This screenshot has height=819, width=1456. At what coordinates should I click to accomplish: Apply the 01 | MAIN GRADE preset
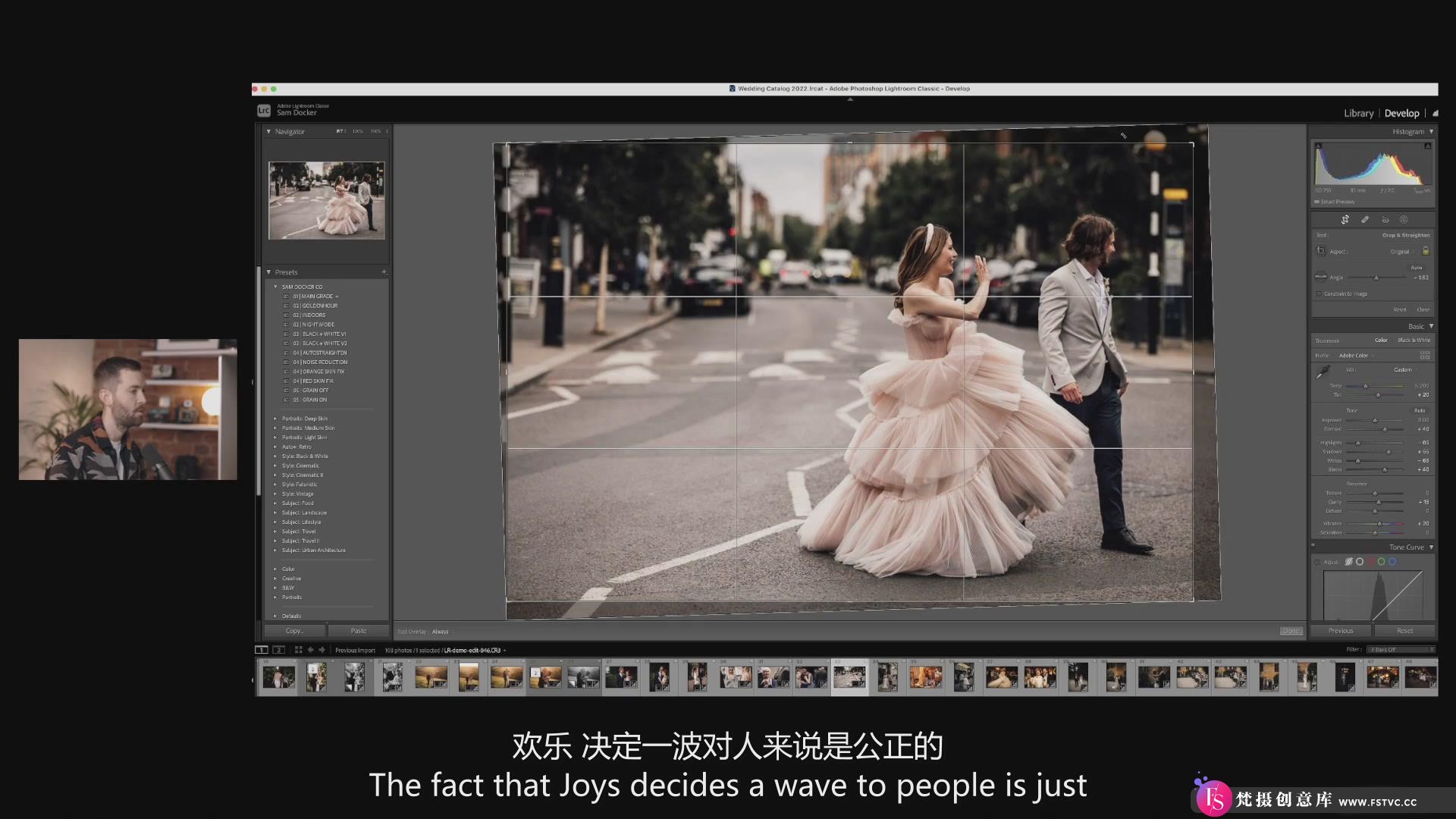click(315, 297)
